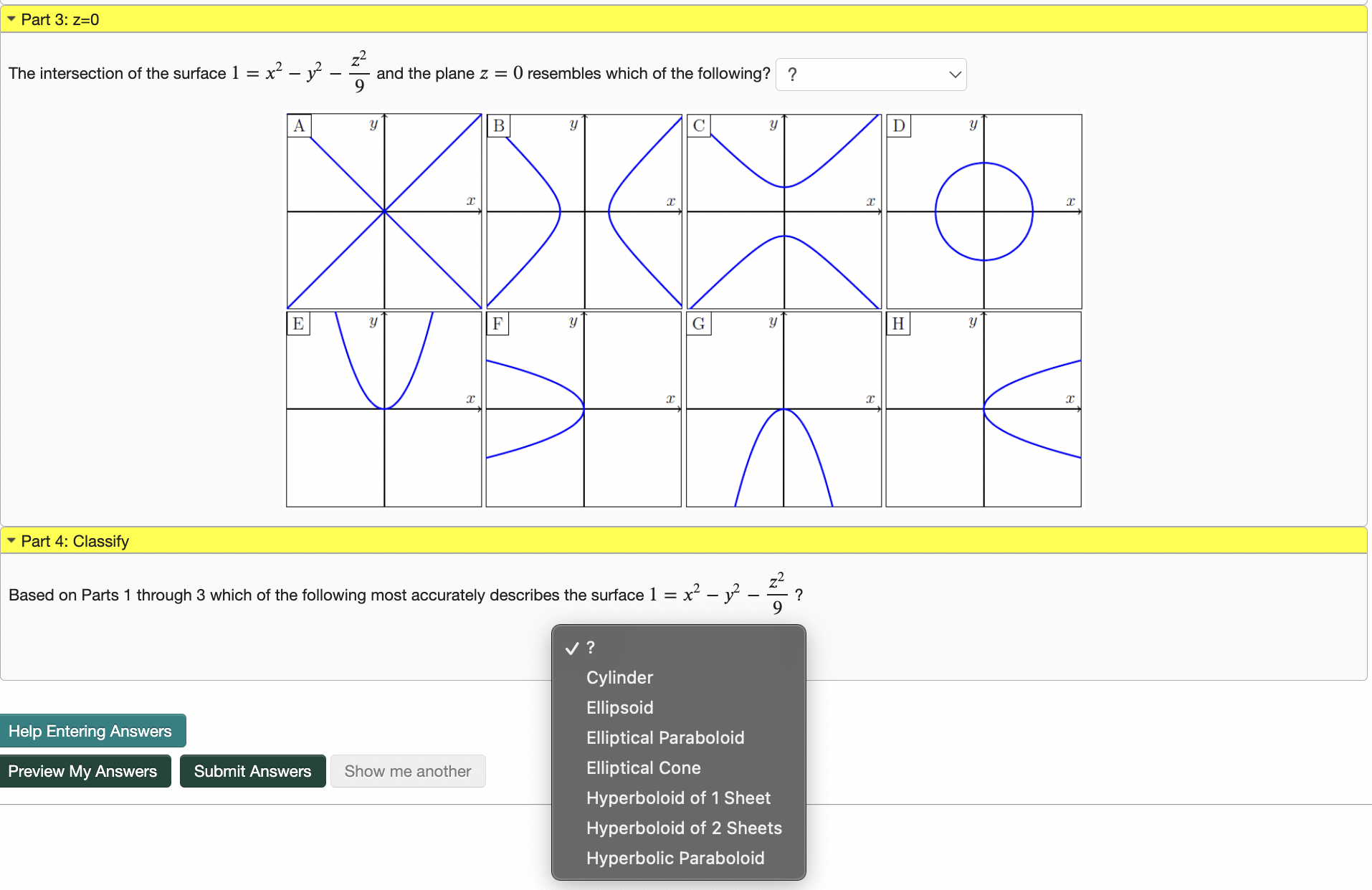Click the Preview My Answers button

pyautogui.click(x=85, y=771)
